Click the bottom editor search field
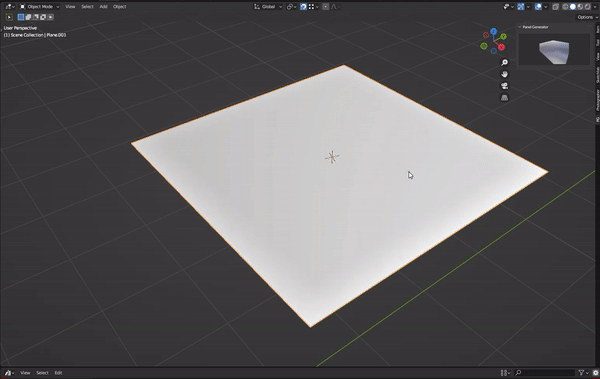Image resolution: width=600 pixels, height=379 pixels. (x=545, y=372)
